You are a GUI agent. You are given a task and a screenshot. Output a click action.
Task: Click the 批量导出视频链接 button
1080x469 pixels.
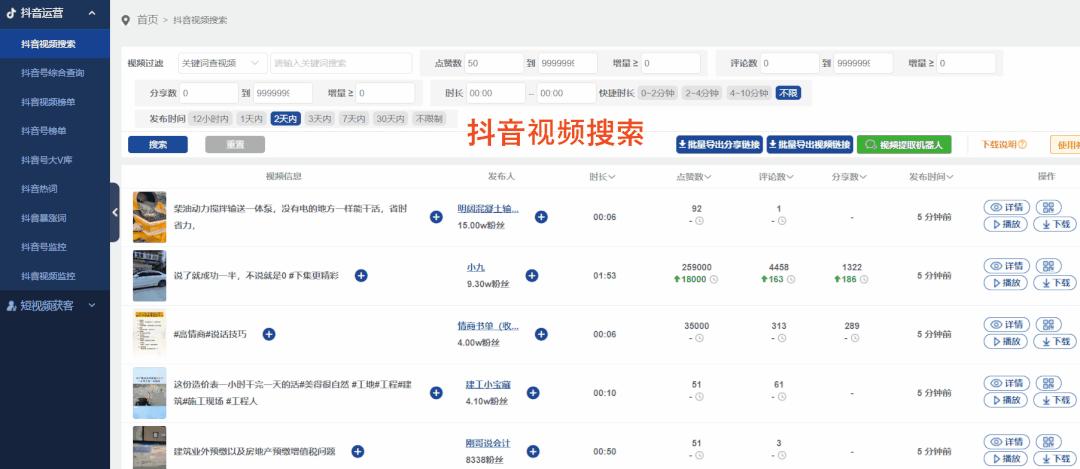[810, 145]
